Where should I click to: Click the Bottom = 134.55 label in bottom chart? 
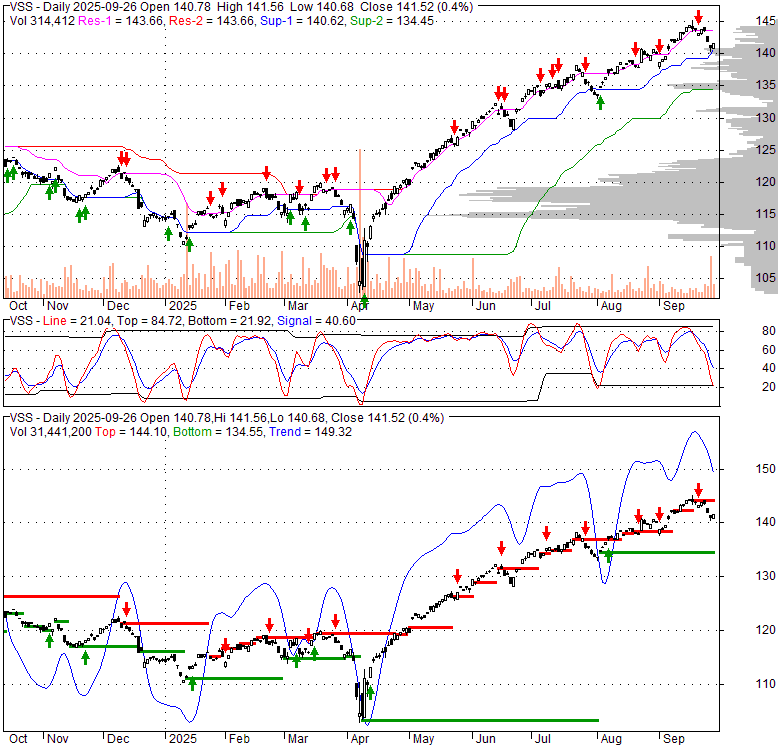(x=219, y=432)
